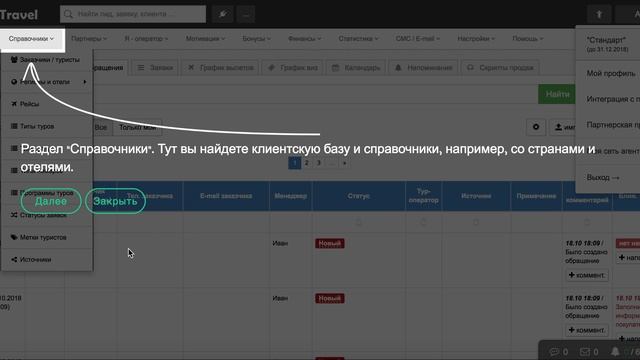The height and width of the screenshot is (360, 640).
Task: Open the СМС / E-mail menu
Action: (x=418, y=39)
